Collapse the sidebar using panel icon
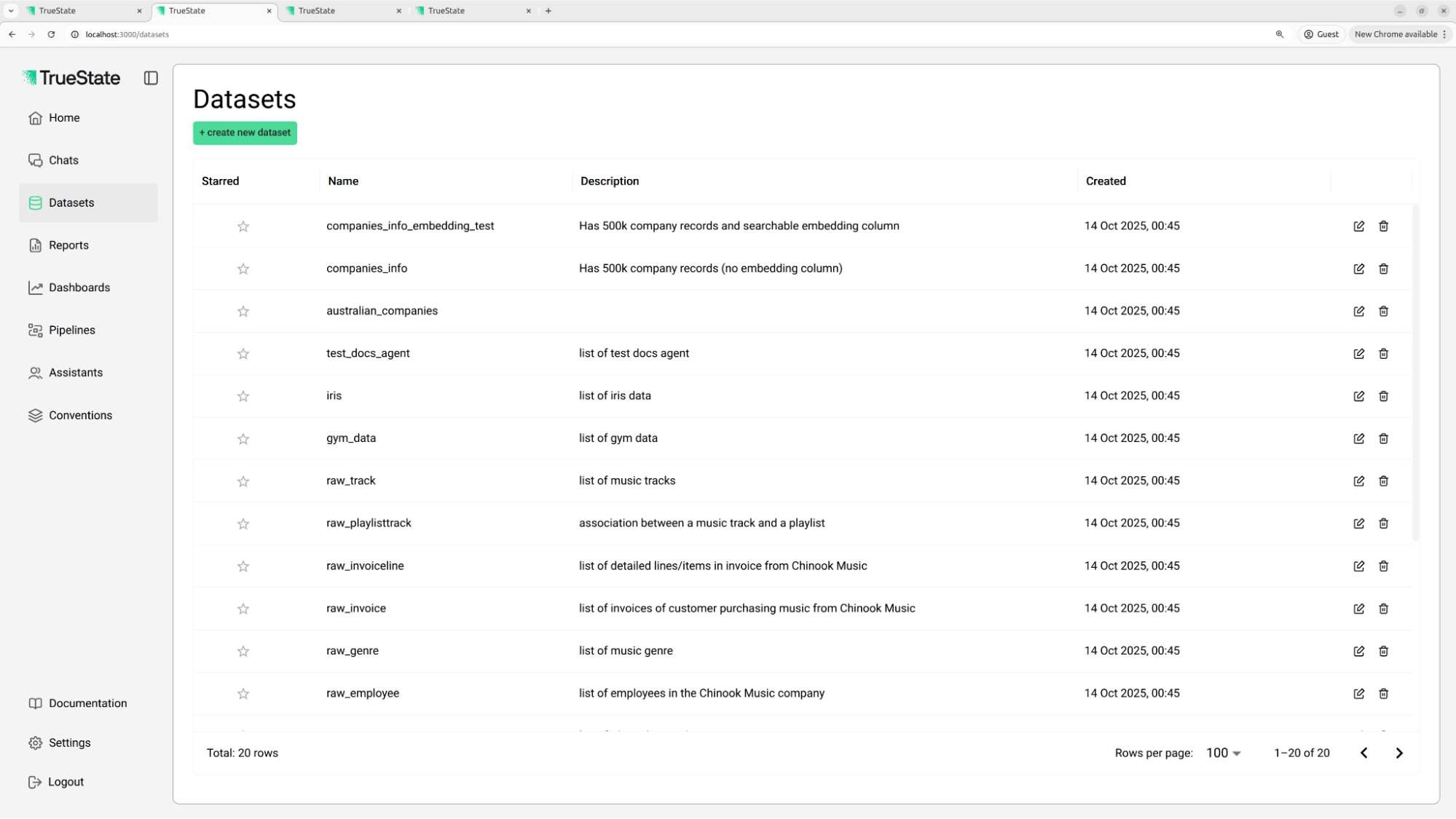Screen dimensions: 1456x819 click(151, 78)
